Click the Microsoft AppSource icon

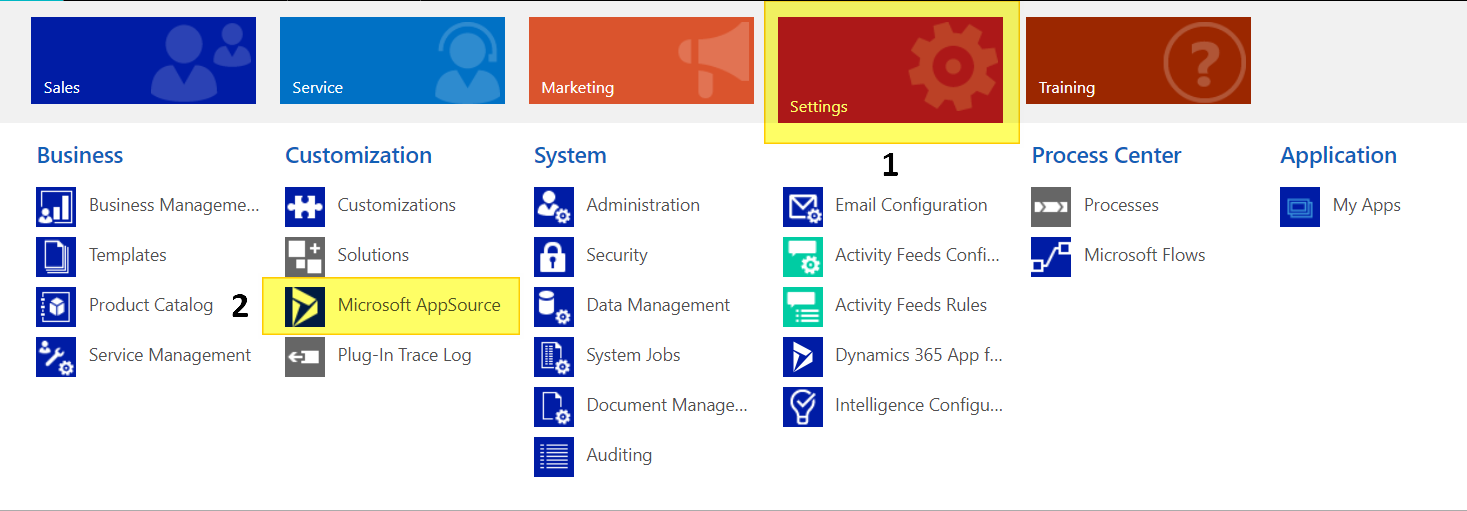[305, 307]
